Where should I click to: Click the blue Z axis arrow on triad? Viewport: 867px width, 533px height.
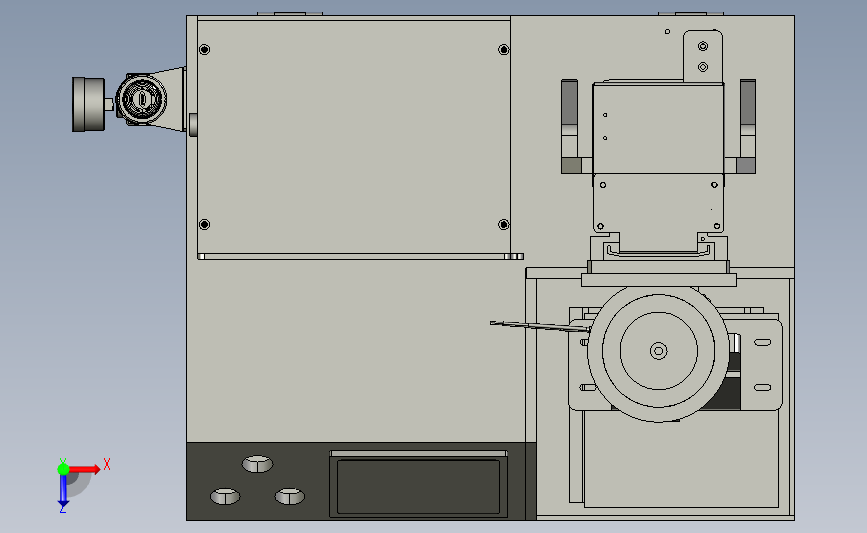click(x=63, y=491)
